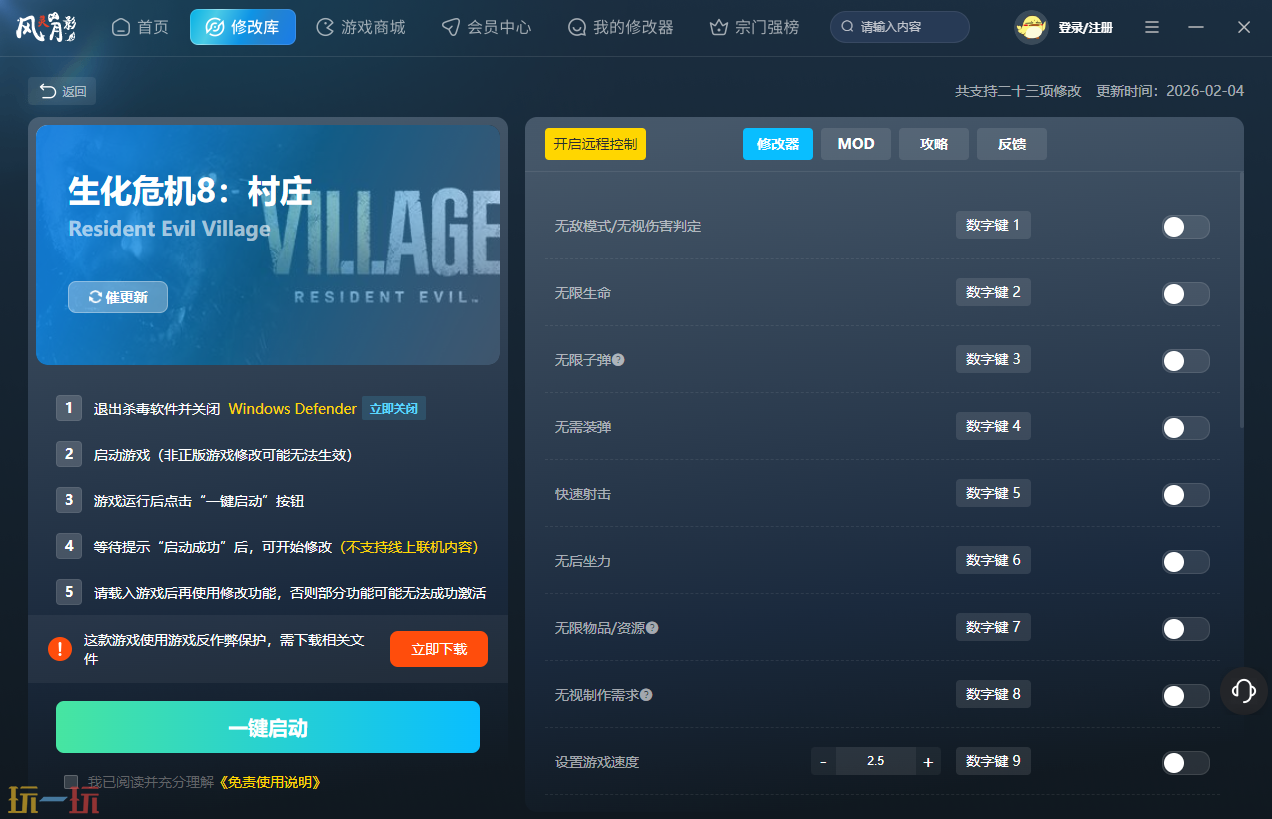Click the 共支持二十三项修改 text

click(x=1018, y=91)
